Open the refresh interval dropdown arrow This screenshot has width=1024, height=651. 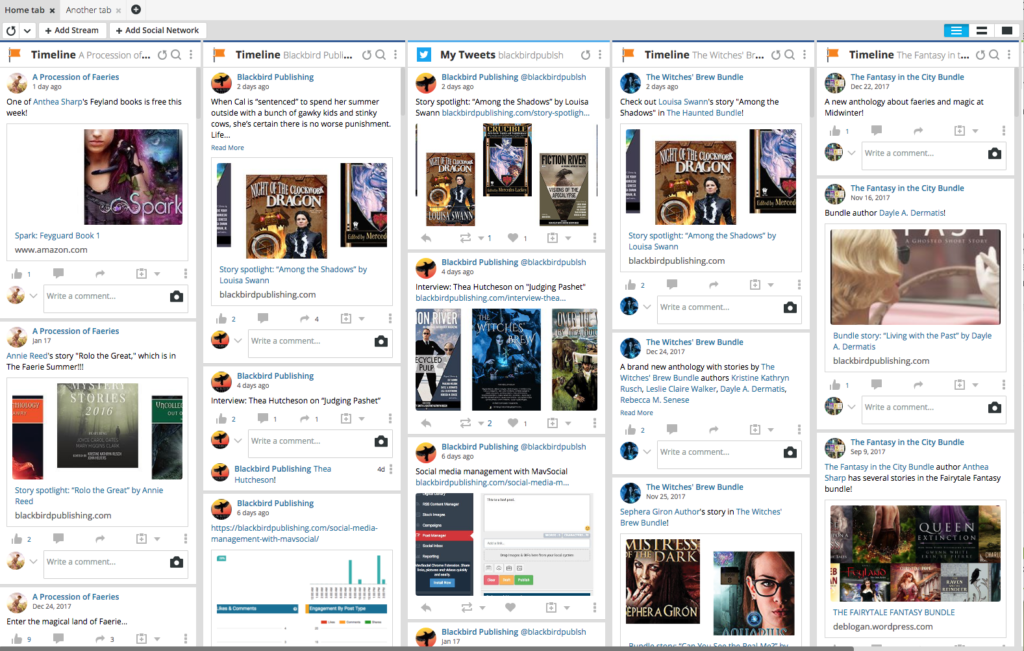27,31
